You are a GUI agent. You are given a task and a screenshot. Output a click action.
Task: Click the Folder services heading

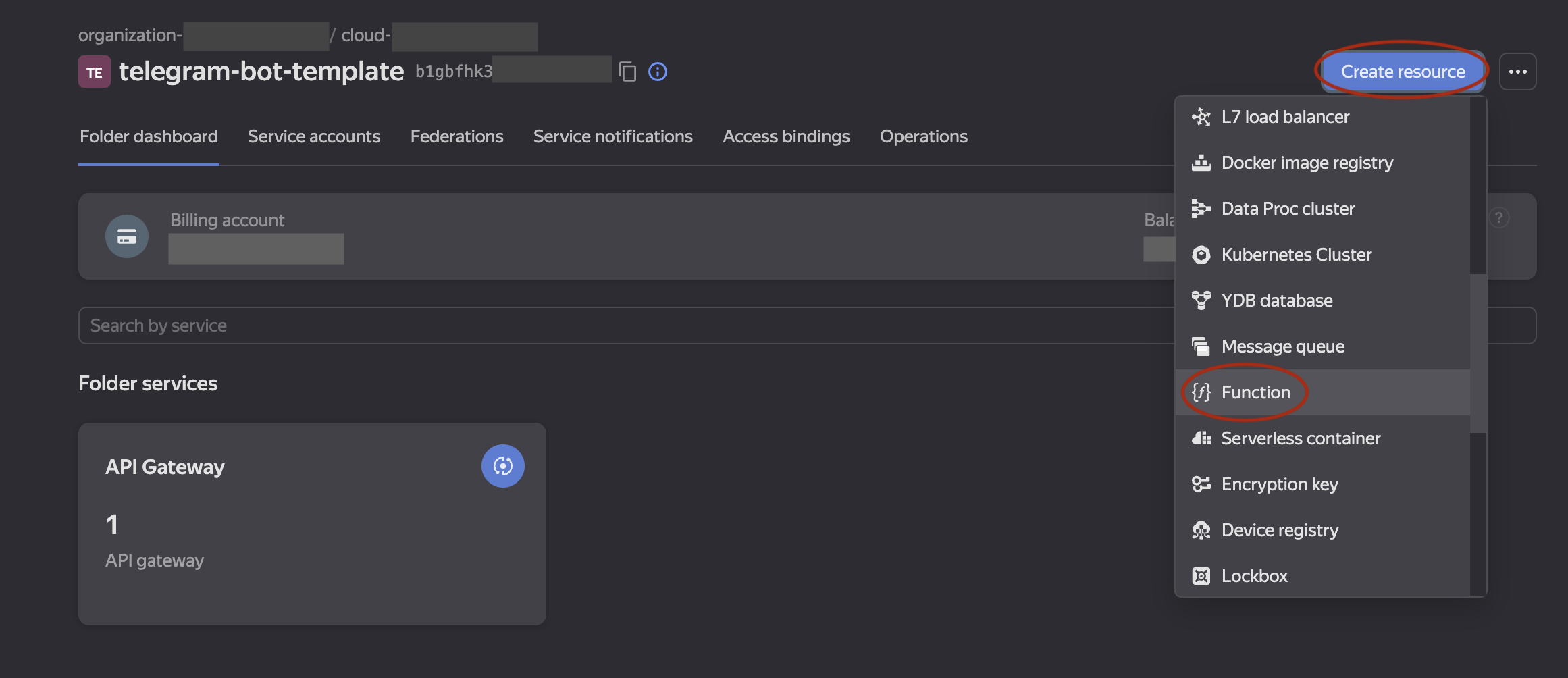click(x=148, y=384)
